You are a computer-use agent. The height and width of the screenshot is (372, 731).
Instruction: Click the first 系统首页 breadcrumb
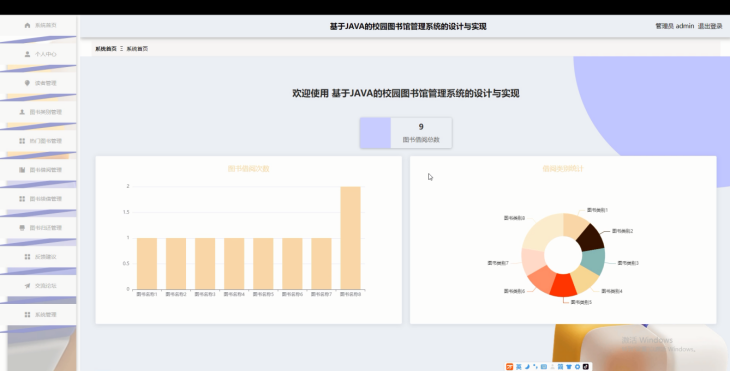[106, 48]
